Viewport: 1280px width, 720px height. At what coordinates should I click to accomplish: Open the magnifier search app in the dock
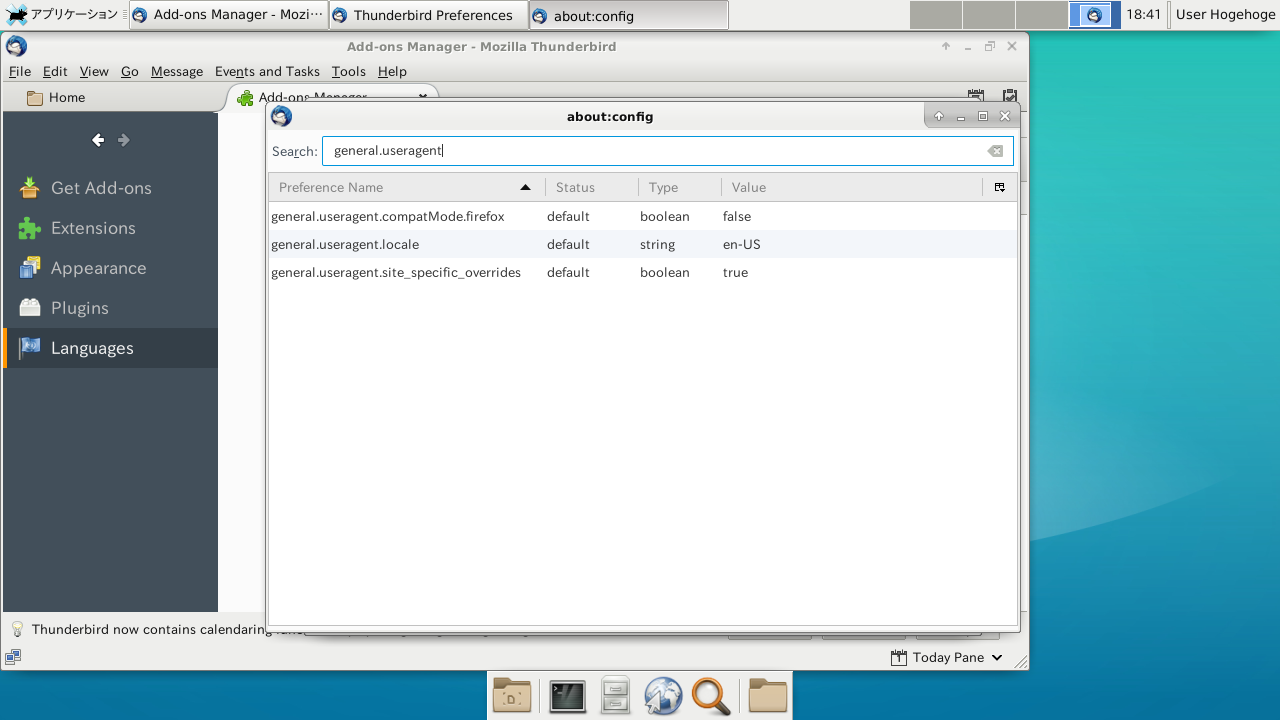pyautogui.click(x=711, y=696)
